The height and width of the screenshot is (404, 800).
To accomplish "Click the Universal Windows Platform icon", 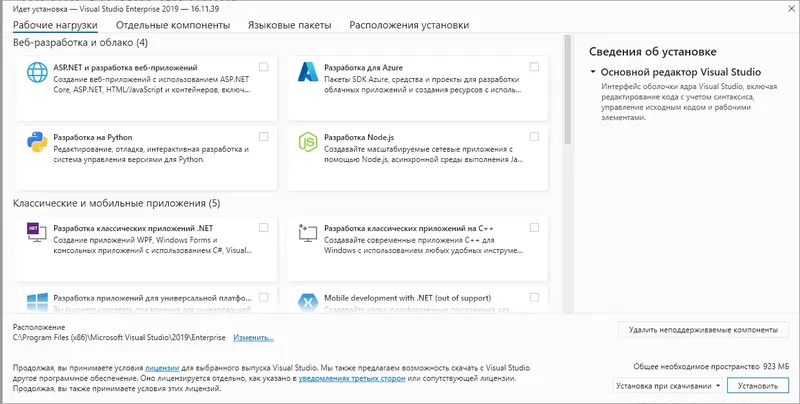I will click(x=37, y=302).
